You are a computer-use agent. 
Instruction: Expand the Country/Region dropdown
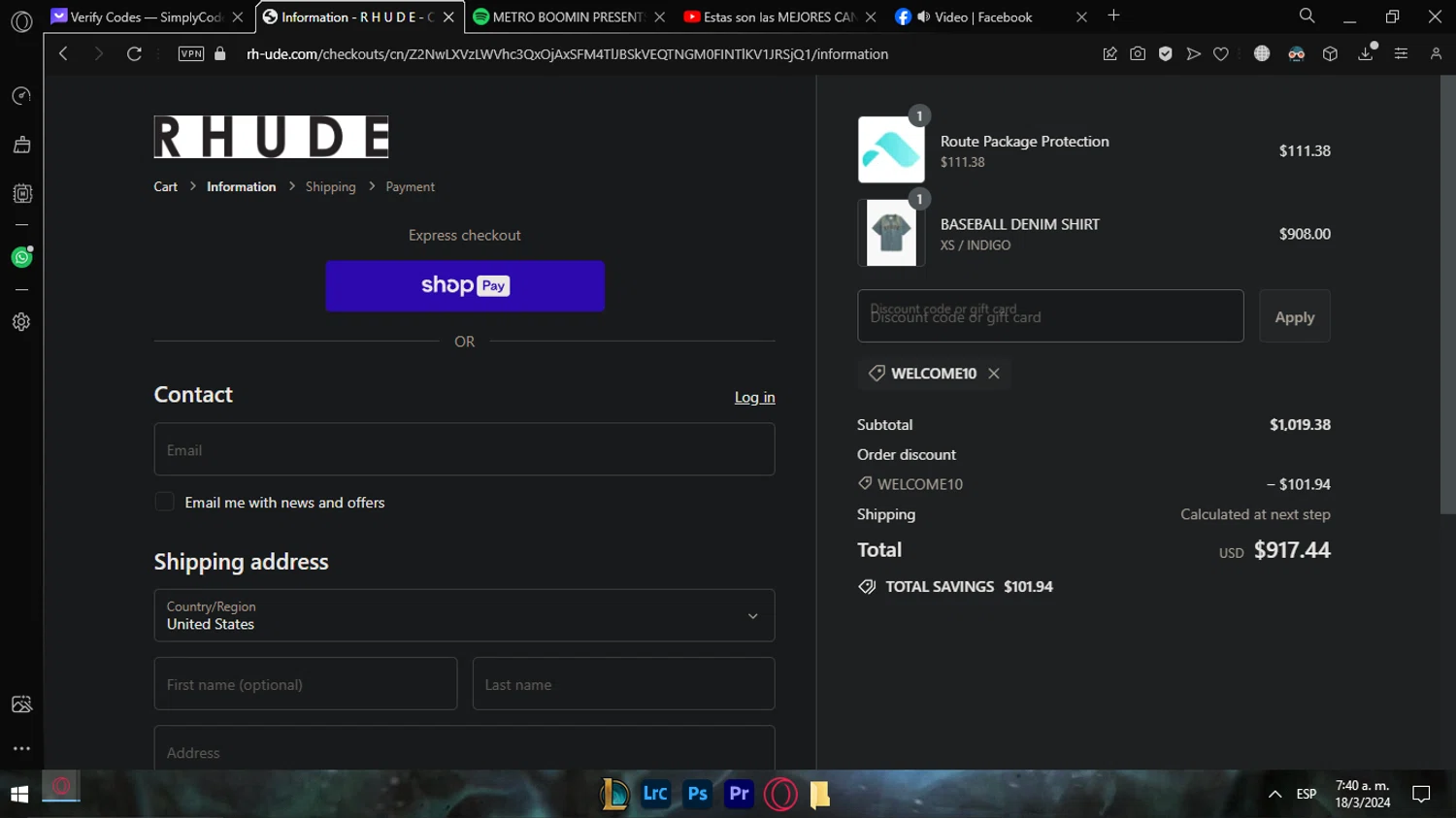(465, 615)
